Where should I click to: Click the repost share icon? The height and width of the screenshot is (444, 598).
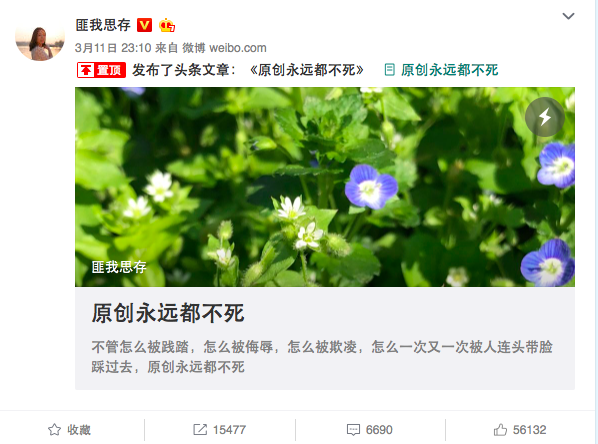pyautogui.click(x=200, y=430)
